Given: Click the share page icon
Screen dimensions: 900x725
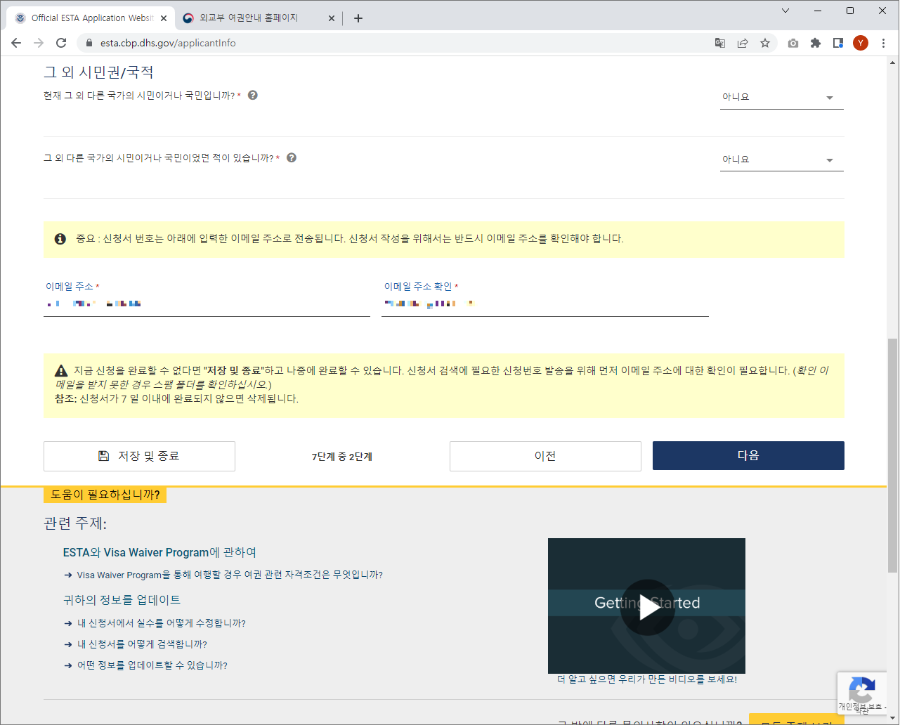Looking at the screenshot, I should coord(742,43).
